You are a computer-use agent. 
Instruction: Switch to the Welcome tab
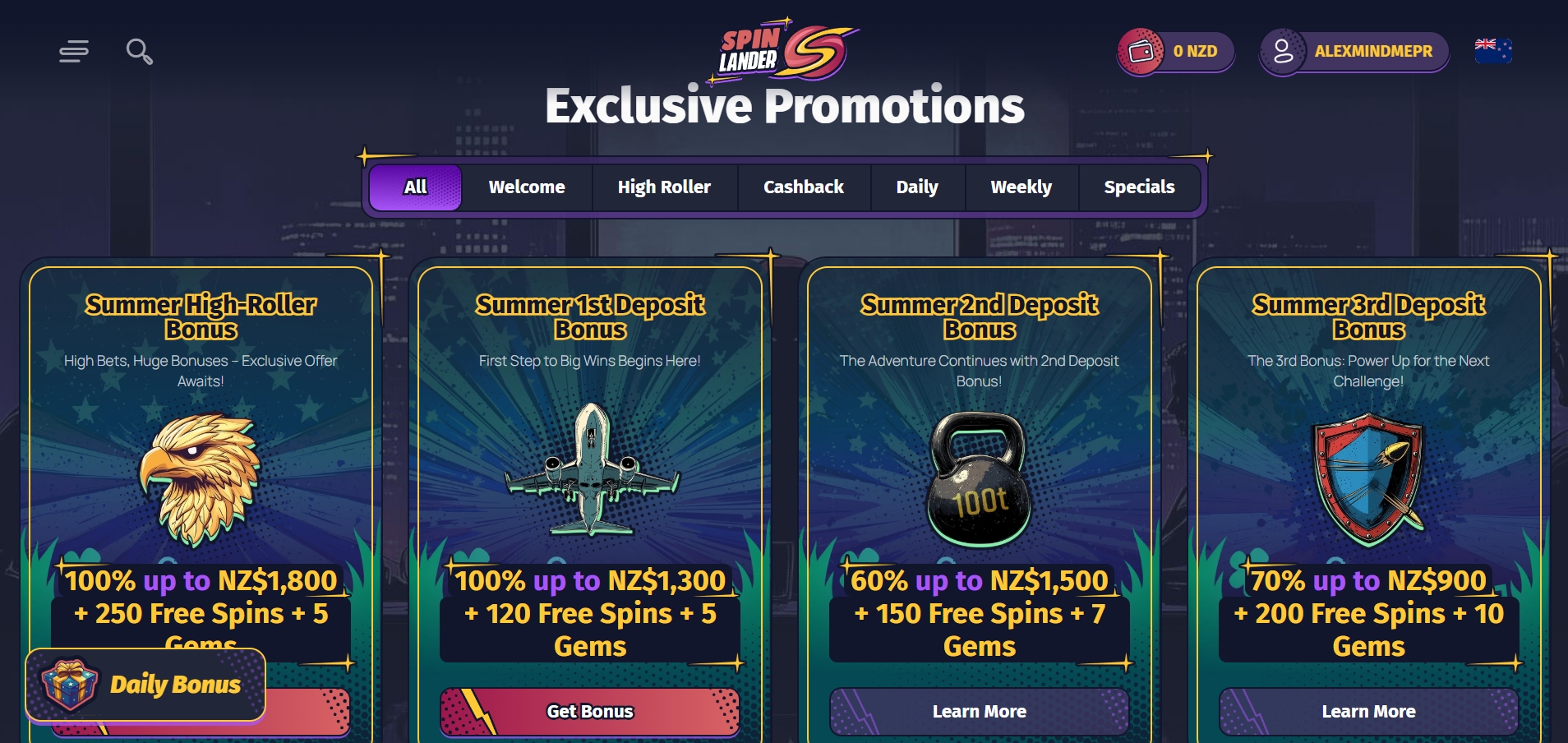pyautogui.click(x=526, y=187)
